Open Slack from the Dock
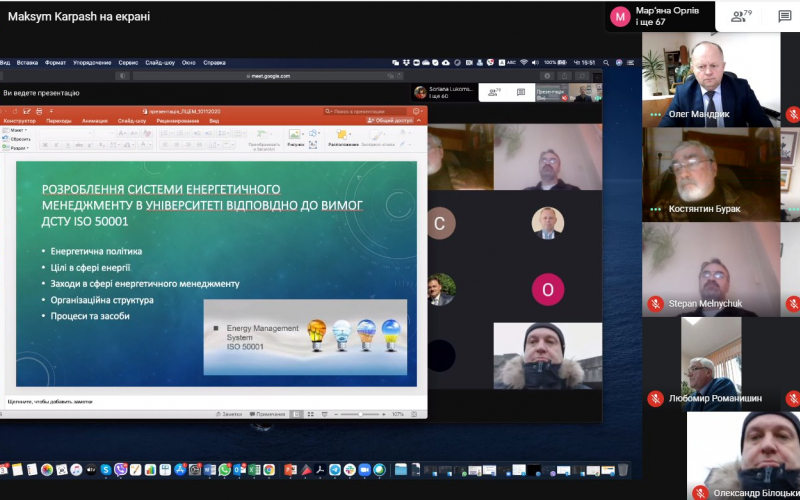Viewport: 800px width, 500px height. [349, 470]
